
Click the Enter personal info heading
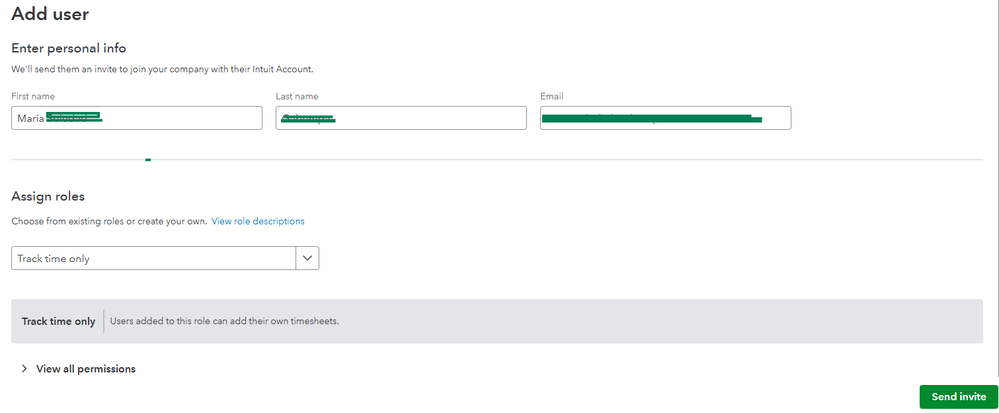(68, 48)
